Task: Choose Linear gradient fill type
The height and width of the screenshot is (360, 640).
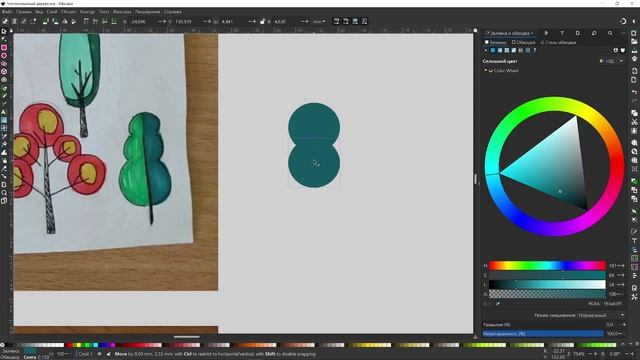Action: coord(500,50)
